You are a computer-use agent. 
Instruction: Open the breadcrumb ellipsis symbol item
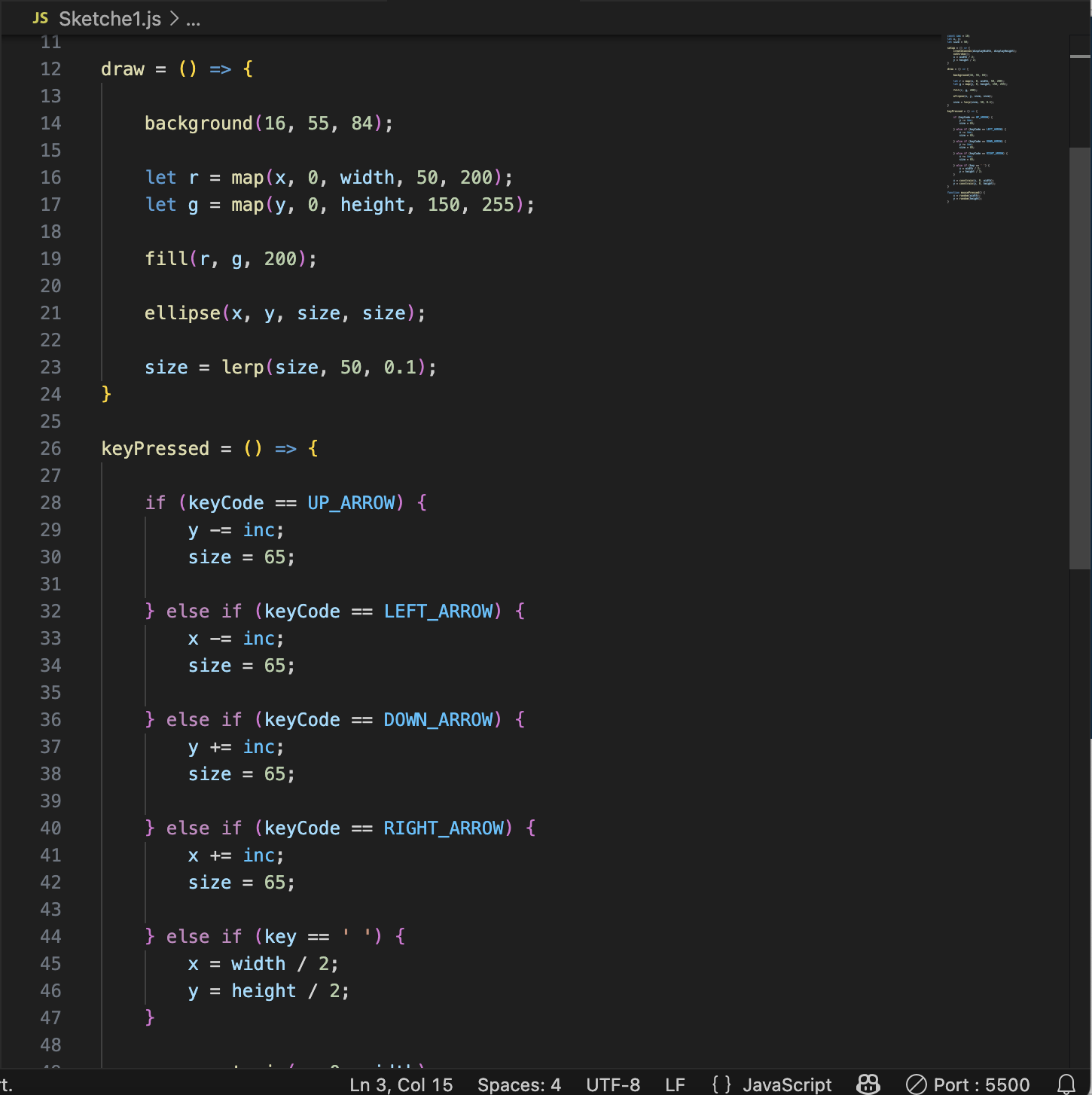tap(194, 19)
